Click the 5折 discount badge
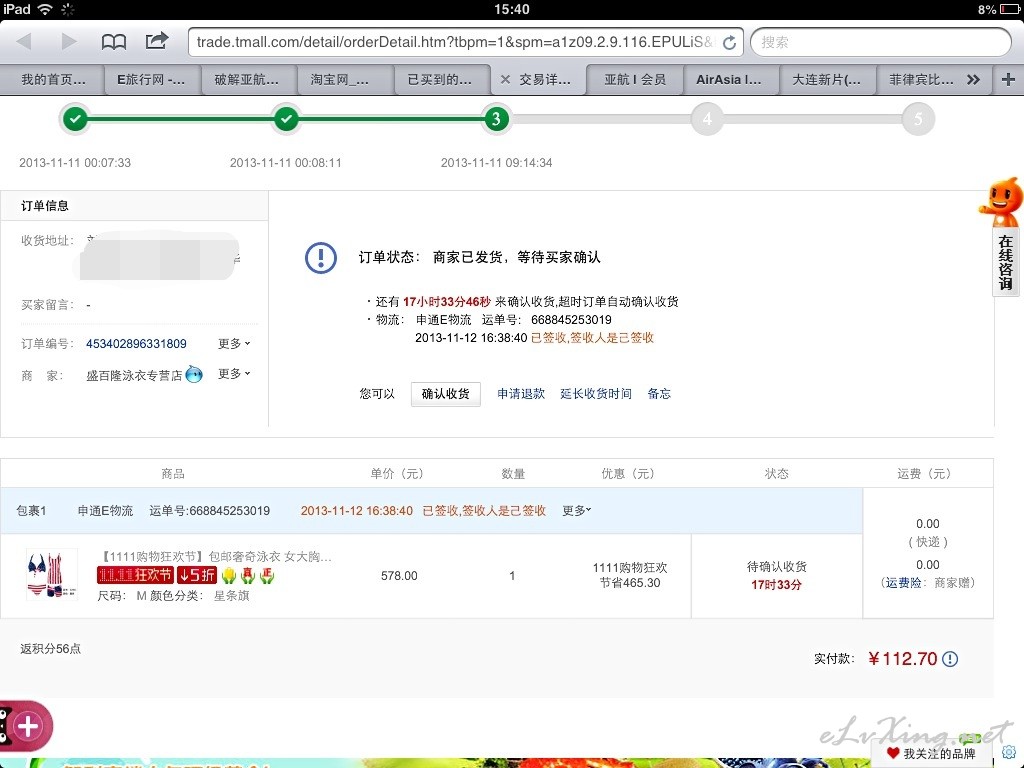Viewport: 1024px width, 768px height. 197,575
